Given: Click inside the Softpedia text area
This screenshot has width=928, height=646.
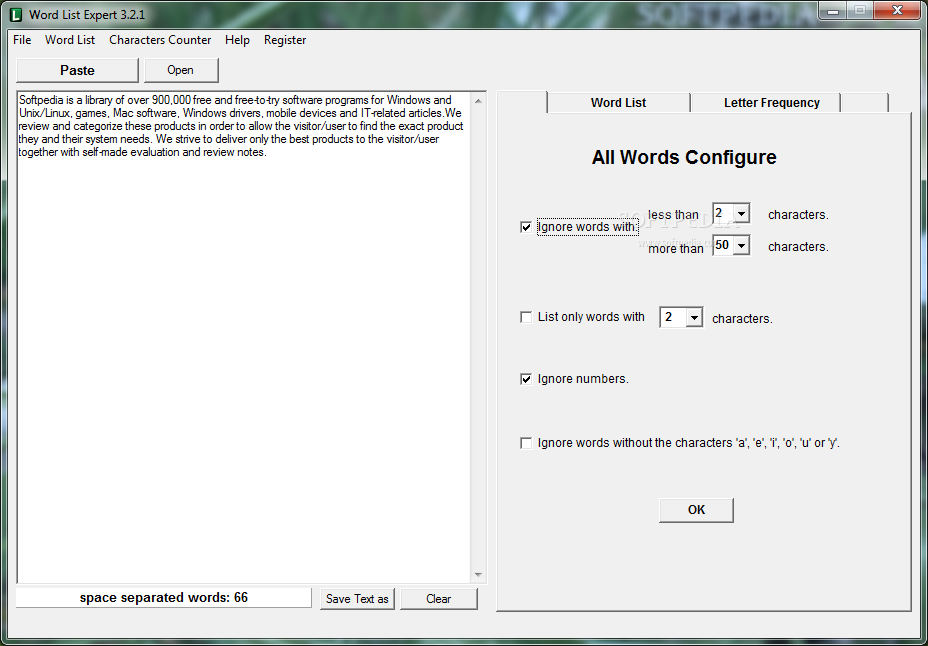Looking at the screenshot, I should click(x=244, y=337).
